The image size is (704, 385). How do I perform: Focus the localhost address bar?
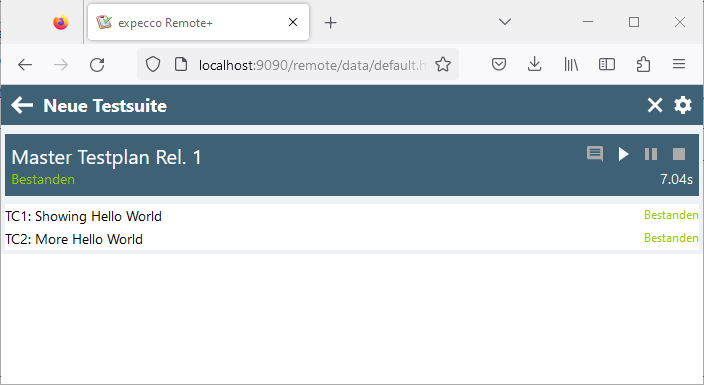click(312, 65)
